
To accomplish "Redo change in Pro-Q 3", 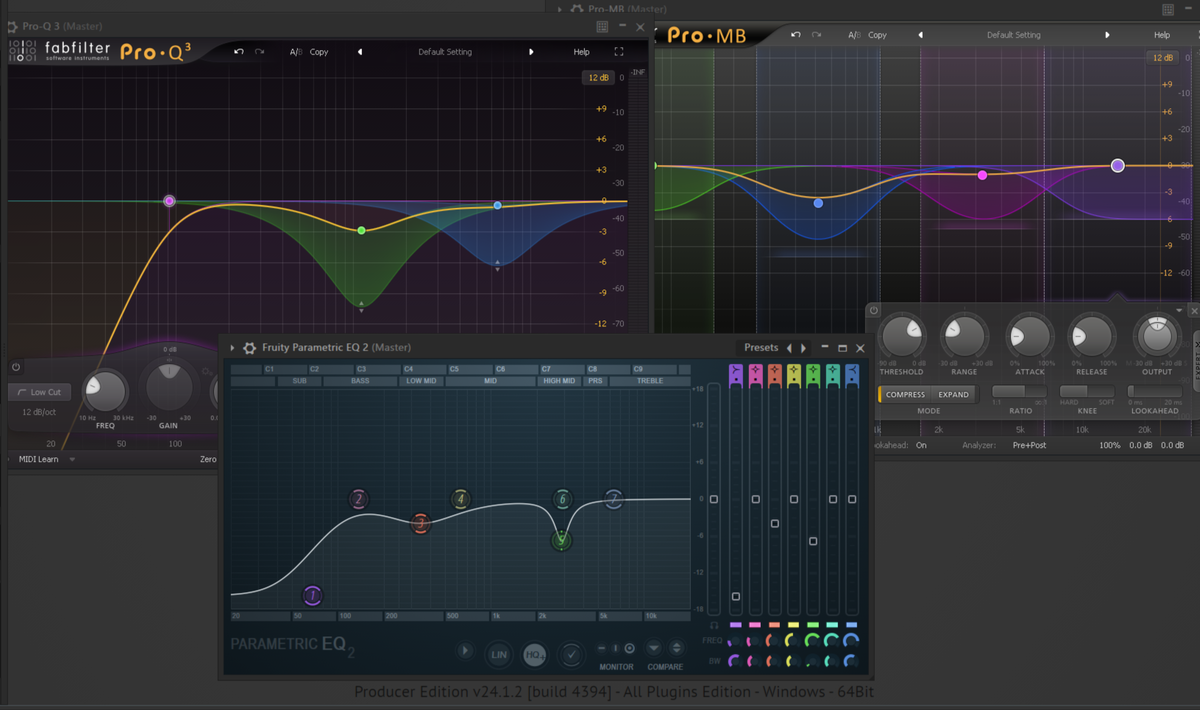I will pos(260,52).
